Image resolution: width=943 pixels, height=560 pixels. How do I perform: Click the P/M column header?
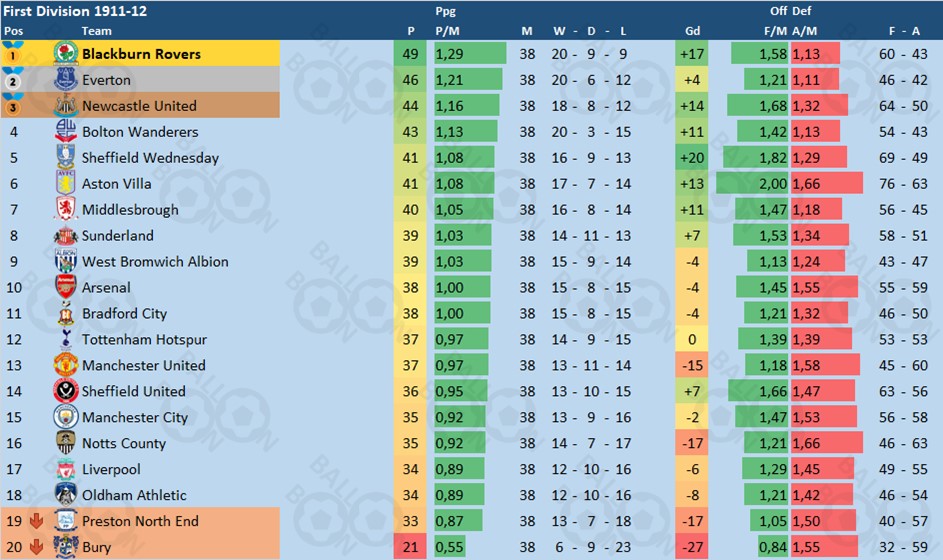pos(447,31)
